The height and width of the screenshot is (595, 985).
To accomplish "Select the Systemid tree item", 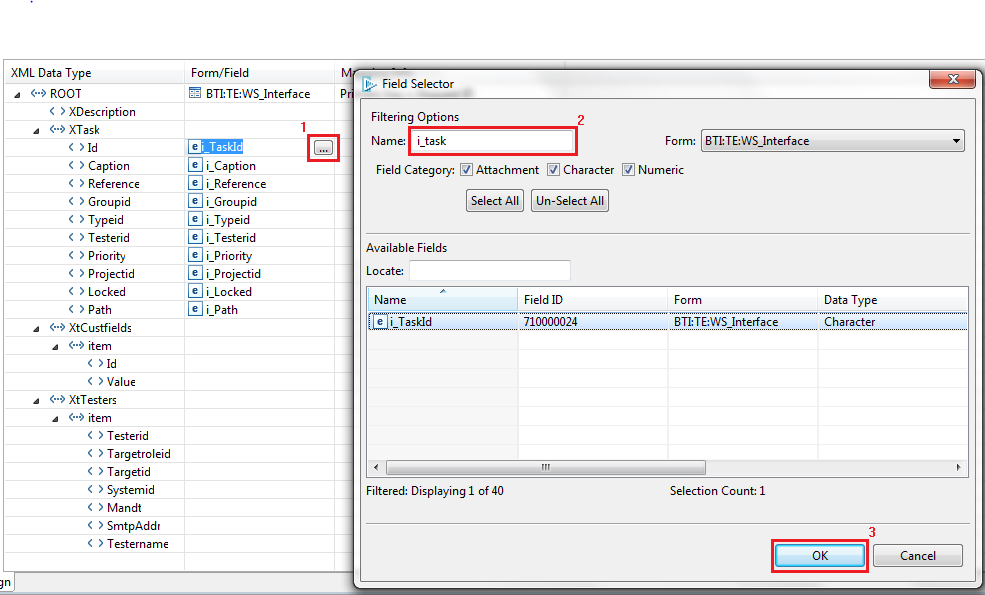I will click(131, 490).
